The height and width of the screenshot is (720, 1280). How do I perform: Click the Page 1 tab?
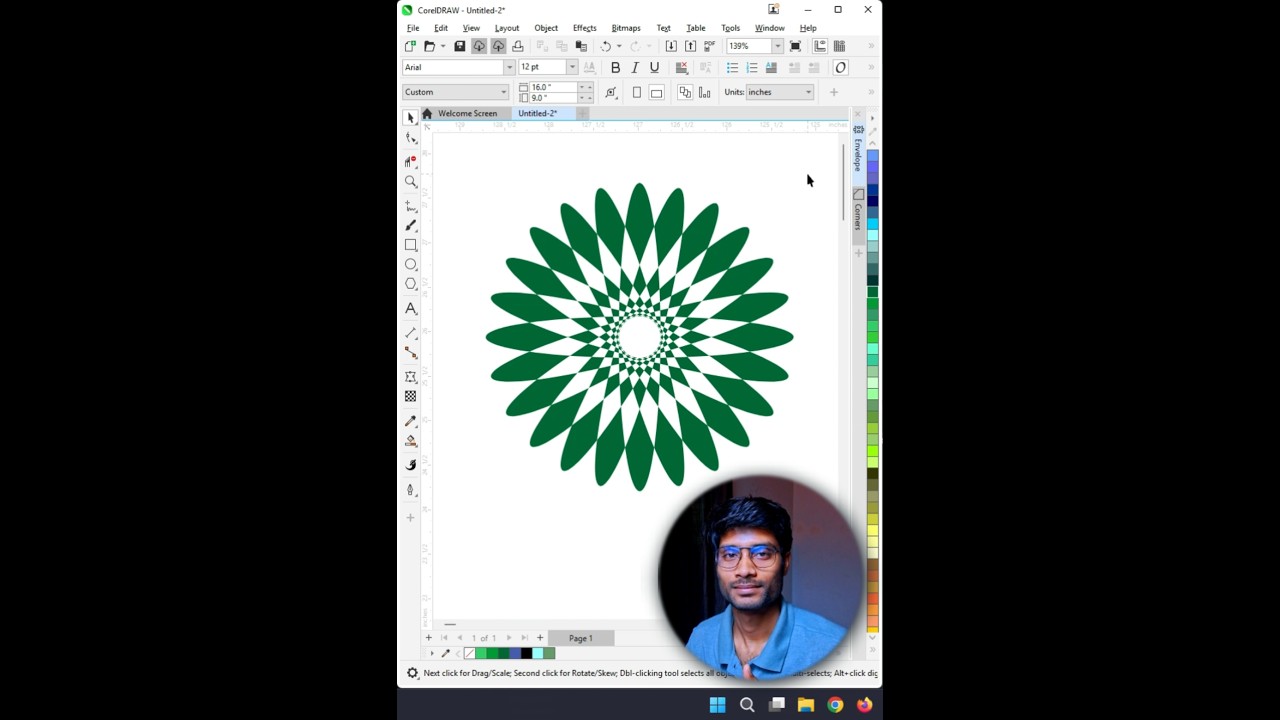[x=581, y=638]
